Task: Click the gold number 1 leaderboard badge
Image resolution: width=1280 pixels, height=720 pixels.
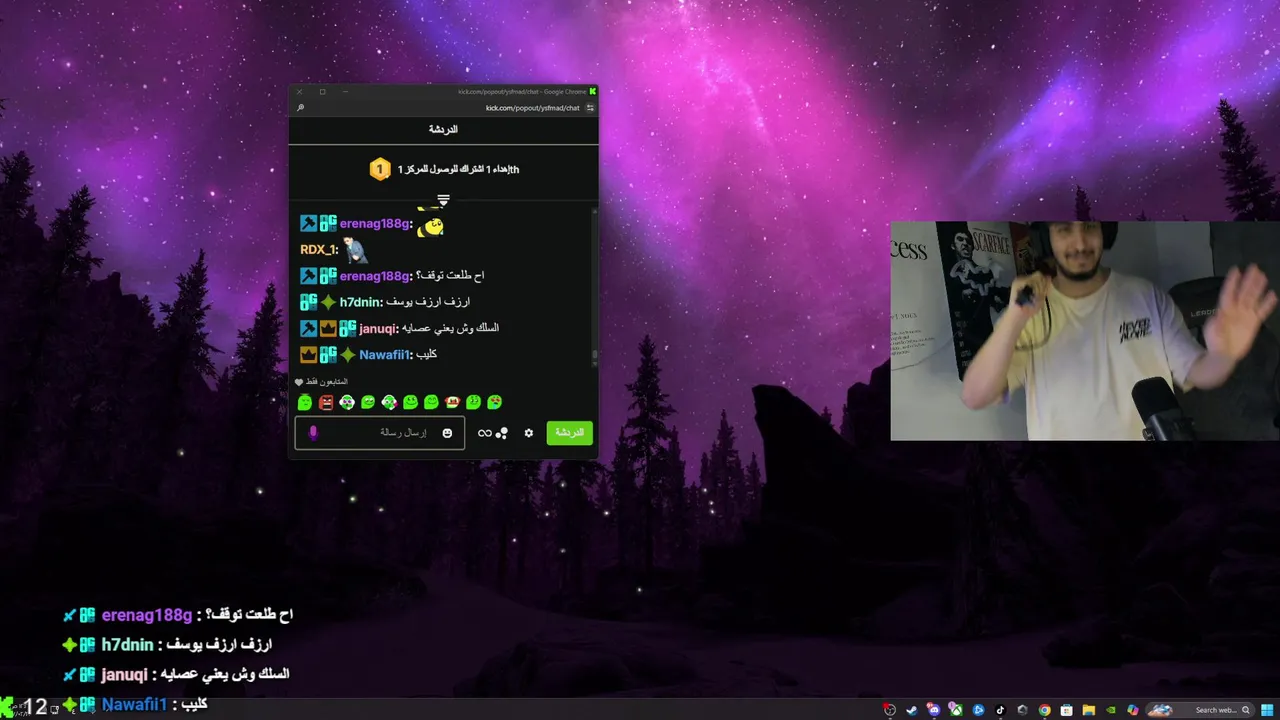Action: point(380,169)
